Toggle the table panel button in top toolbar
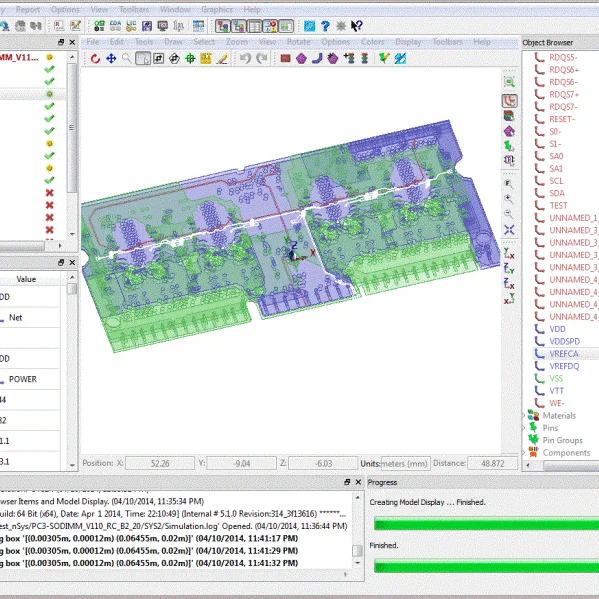 point(254,26)
